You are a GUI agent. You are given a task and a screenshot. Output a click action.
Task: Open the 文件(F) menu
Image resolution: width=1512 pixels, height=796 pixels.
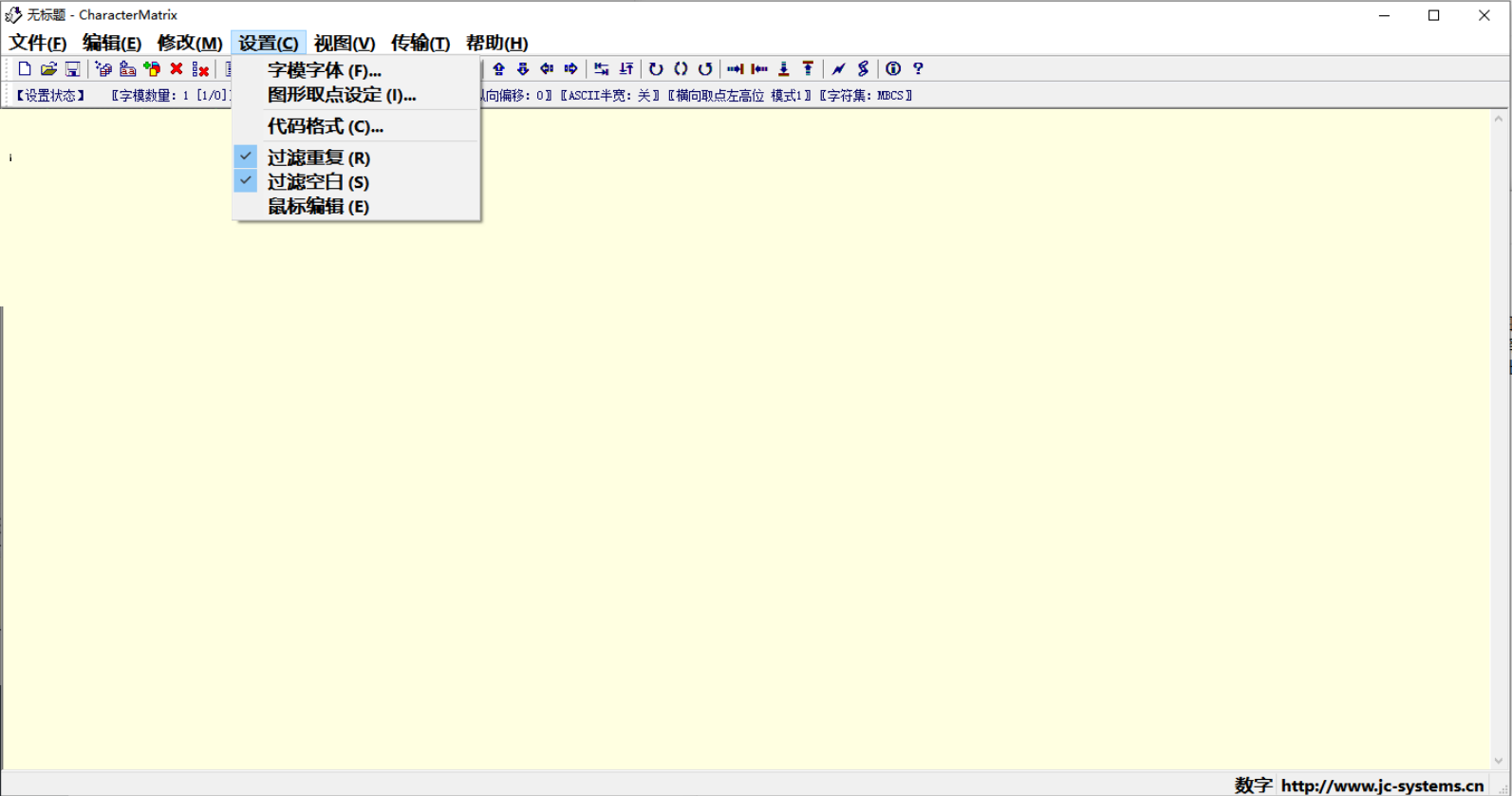38,43
